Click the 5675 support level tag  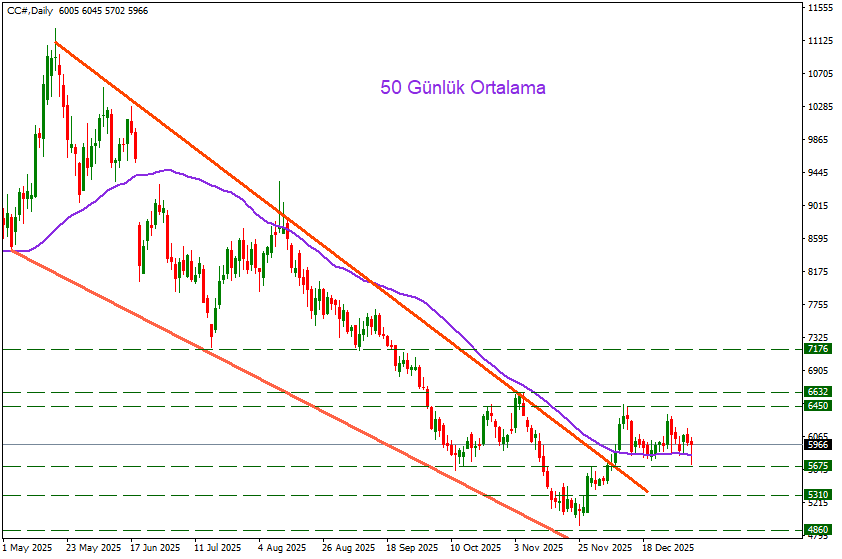[x=819, y=466]
